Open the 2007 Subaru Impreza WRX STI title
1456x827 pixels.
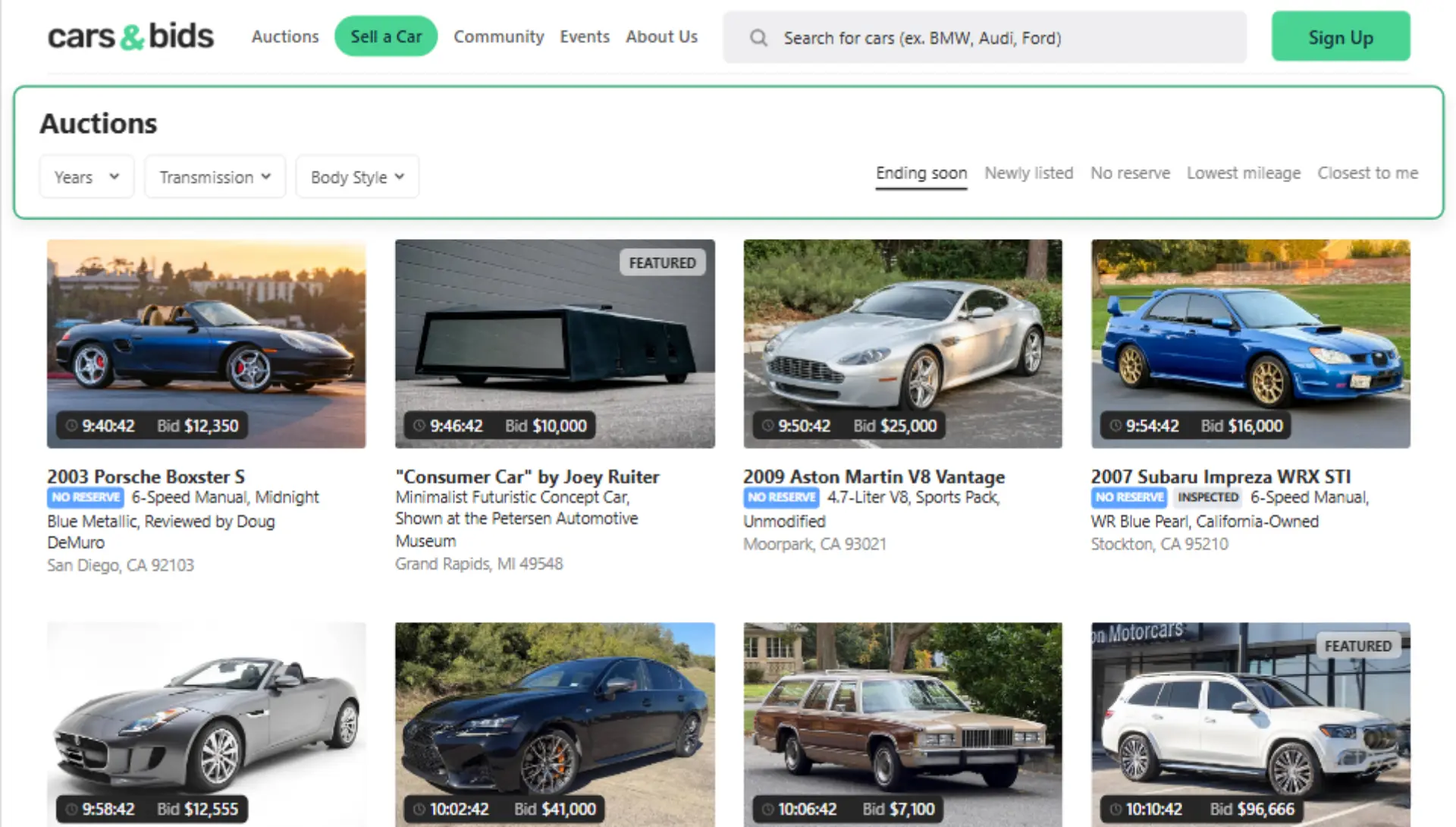[1221, 476]
